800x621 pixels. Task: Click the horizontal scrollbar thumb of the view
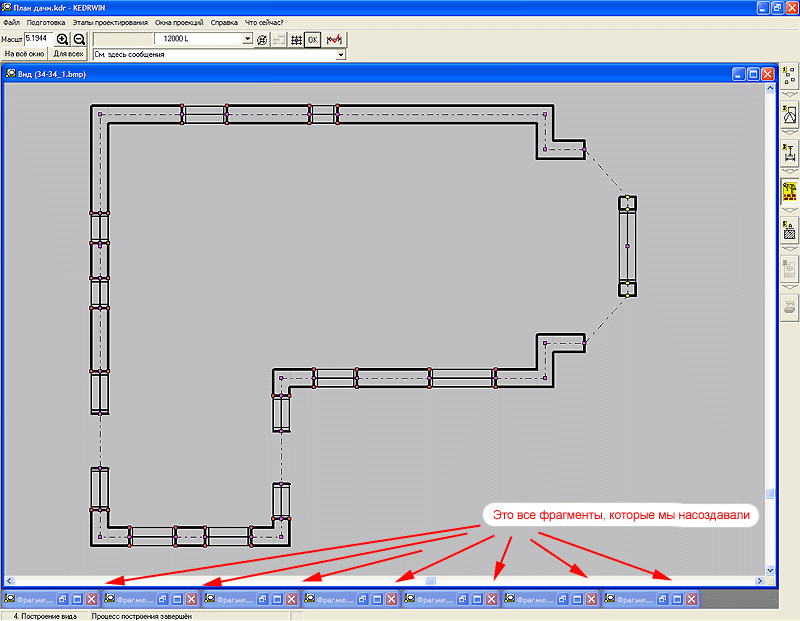point(432,580)
